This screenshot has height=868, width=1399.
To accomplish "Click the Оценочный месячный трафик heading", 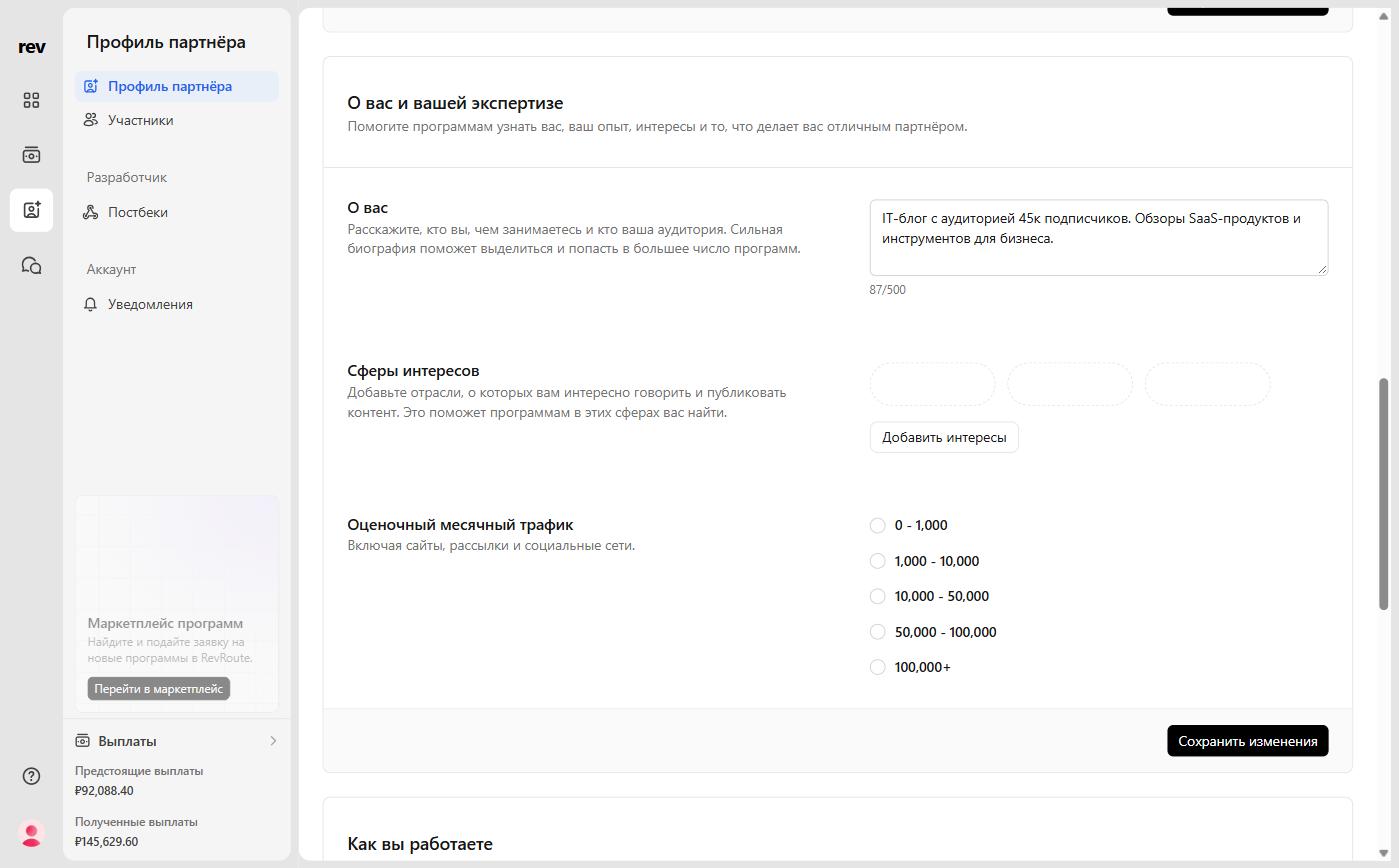I will point(460,525).
